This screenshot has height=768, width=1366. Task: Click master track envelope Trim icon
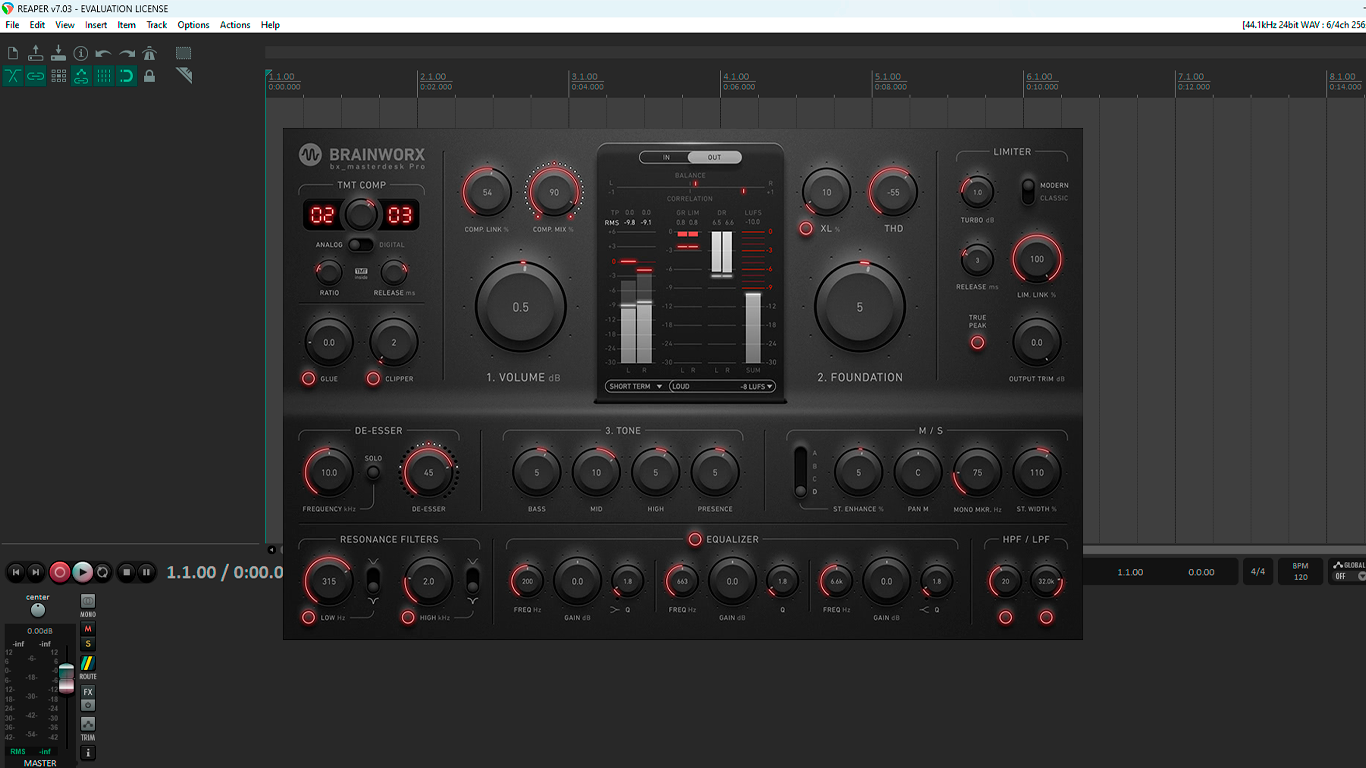tap(88, 724)
